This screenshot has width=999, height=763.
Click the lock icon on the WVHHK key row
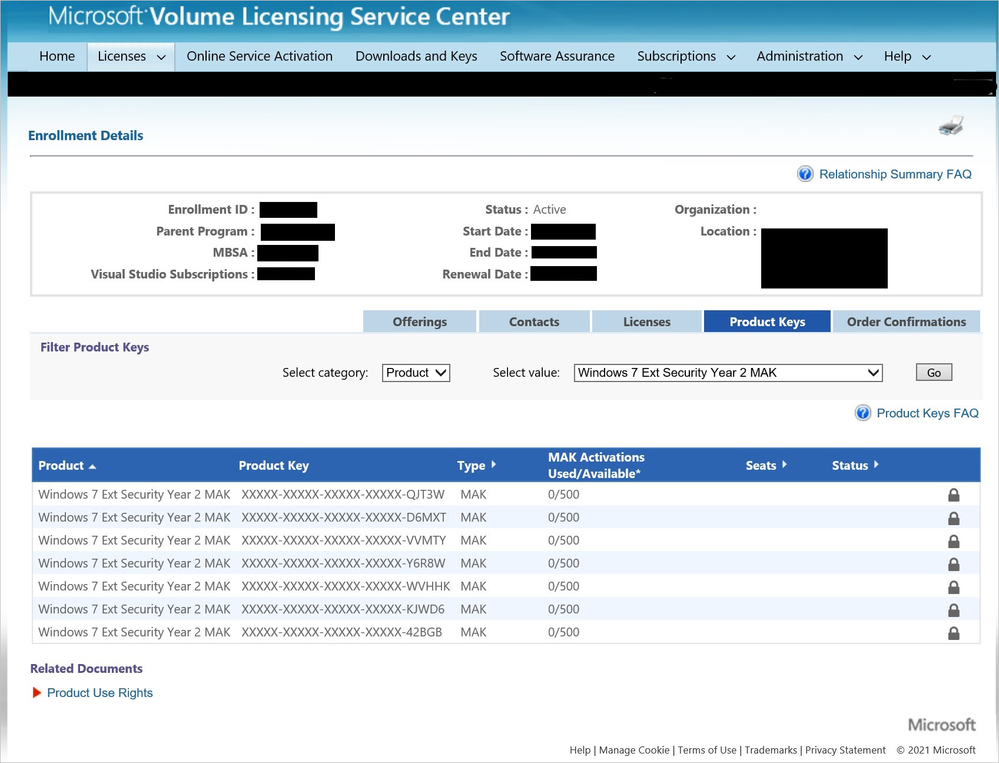(x=953, y=586)
